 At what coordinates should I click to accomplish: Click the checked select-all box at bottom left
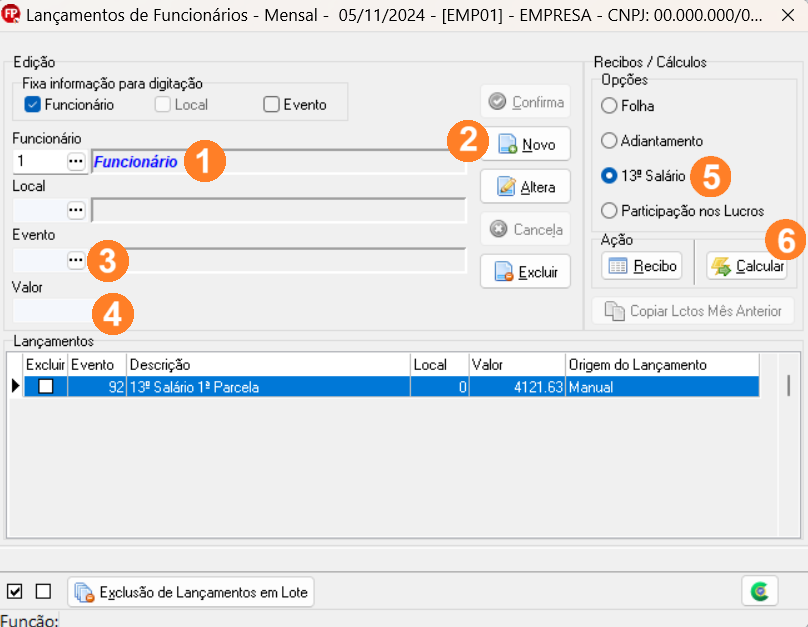[15, 591]
